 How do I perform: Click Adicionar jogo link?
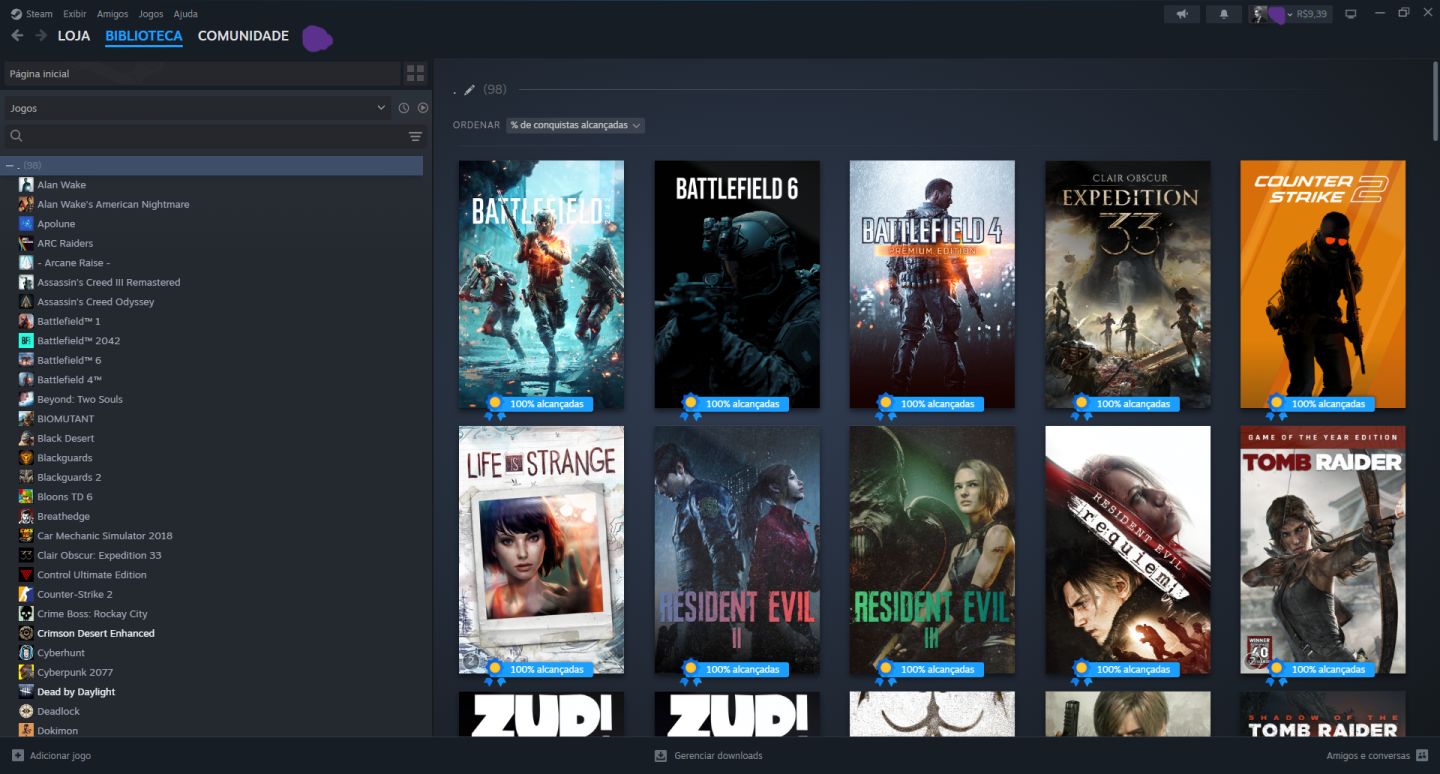(x=60, y=756)
